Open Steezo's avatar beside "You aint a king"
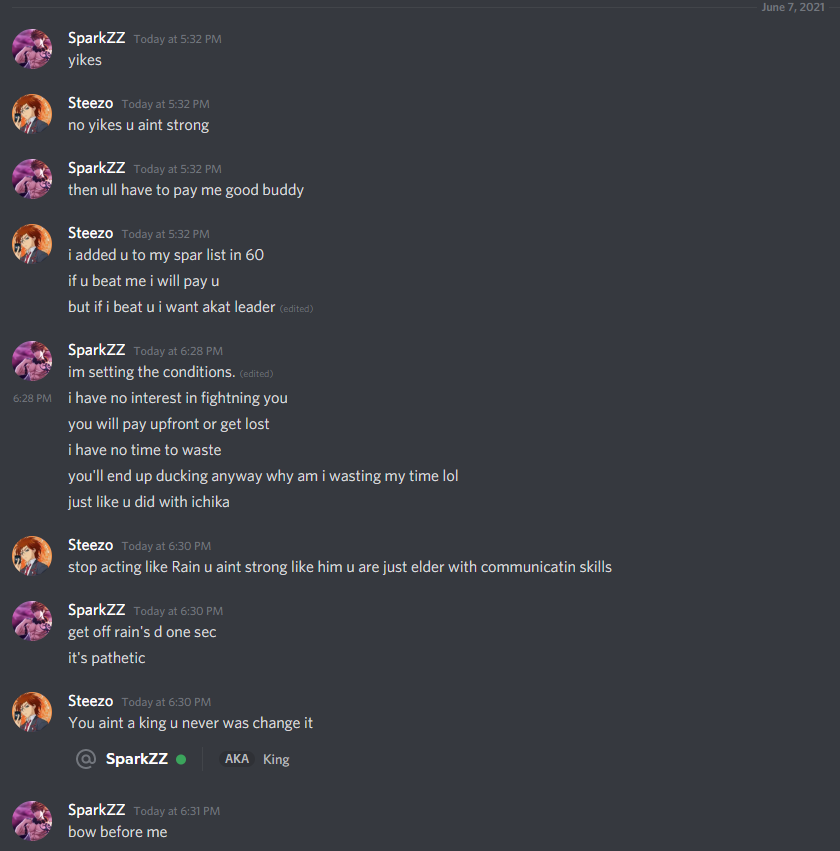 point(32,712)
